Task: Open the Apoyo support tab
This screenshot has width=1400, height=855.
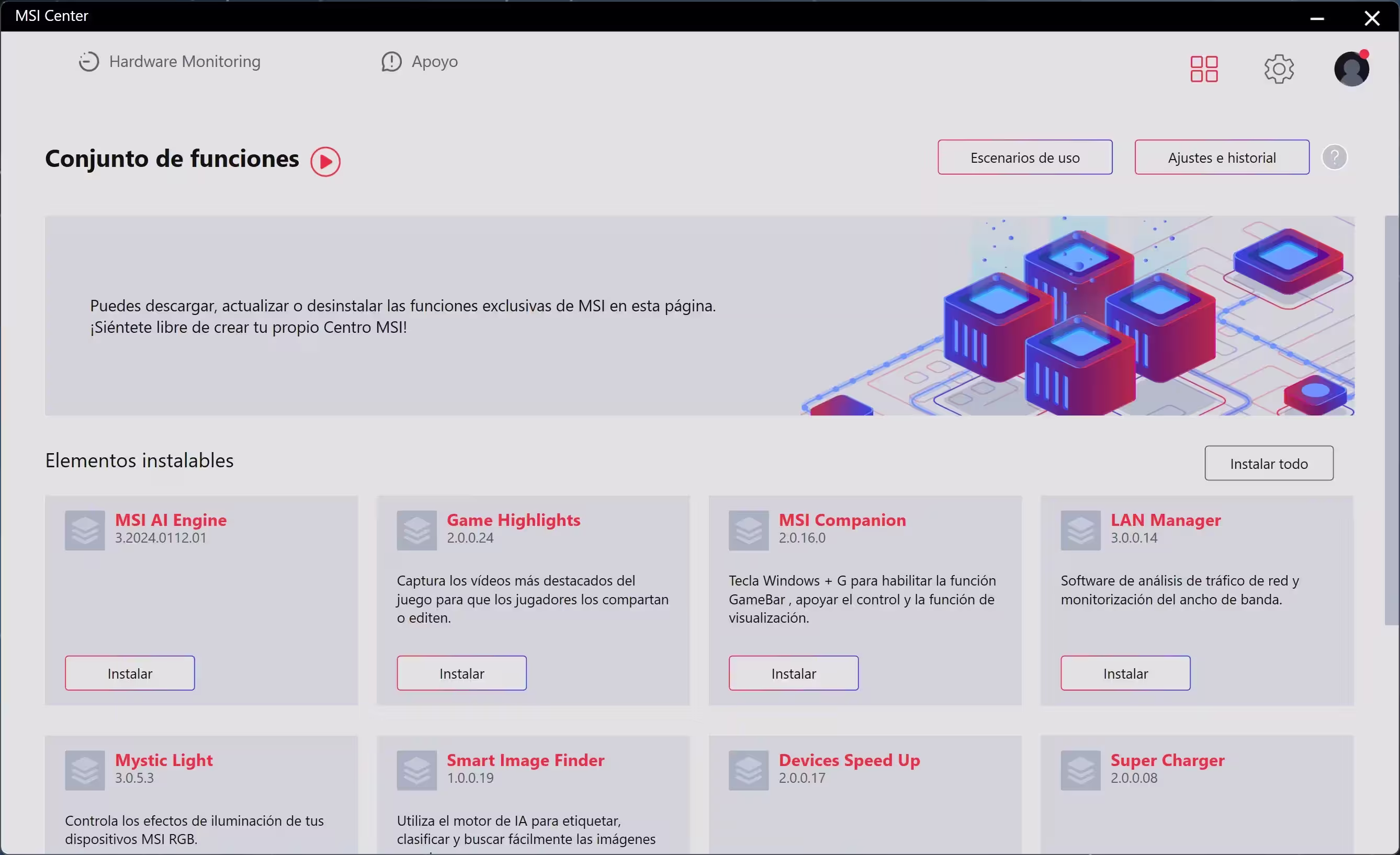Action: [419, 61]
